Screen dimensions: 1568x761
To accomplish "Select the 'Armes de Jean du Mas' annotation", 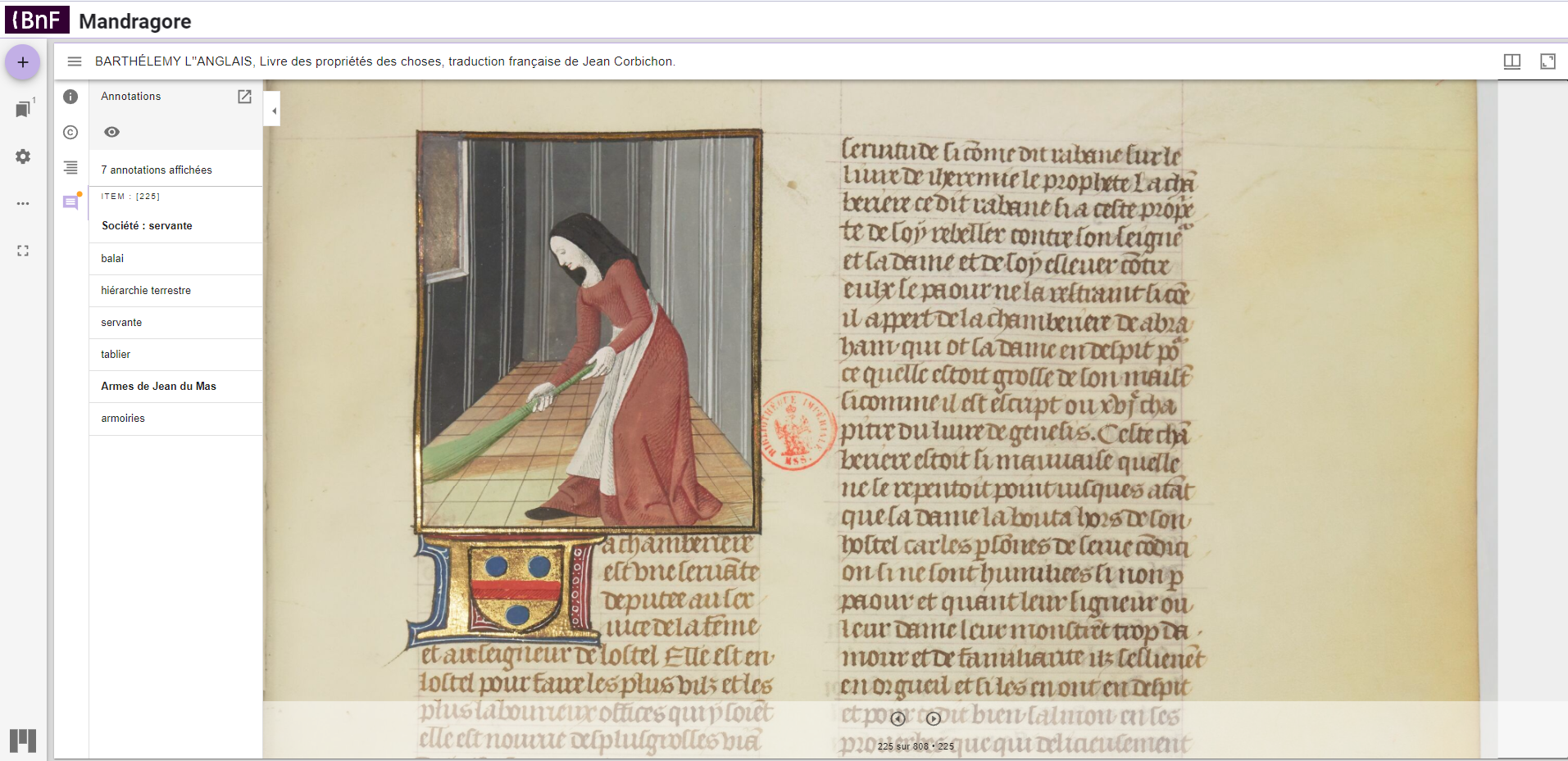I will tap(158, 386).
